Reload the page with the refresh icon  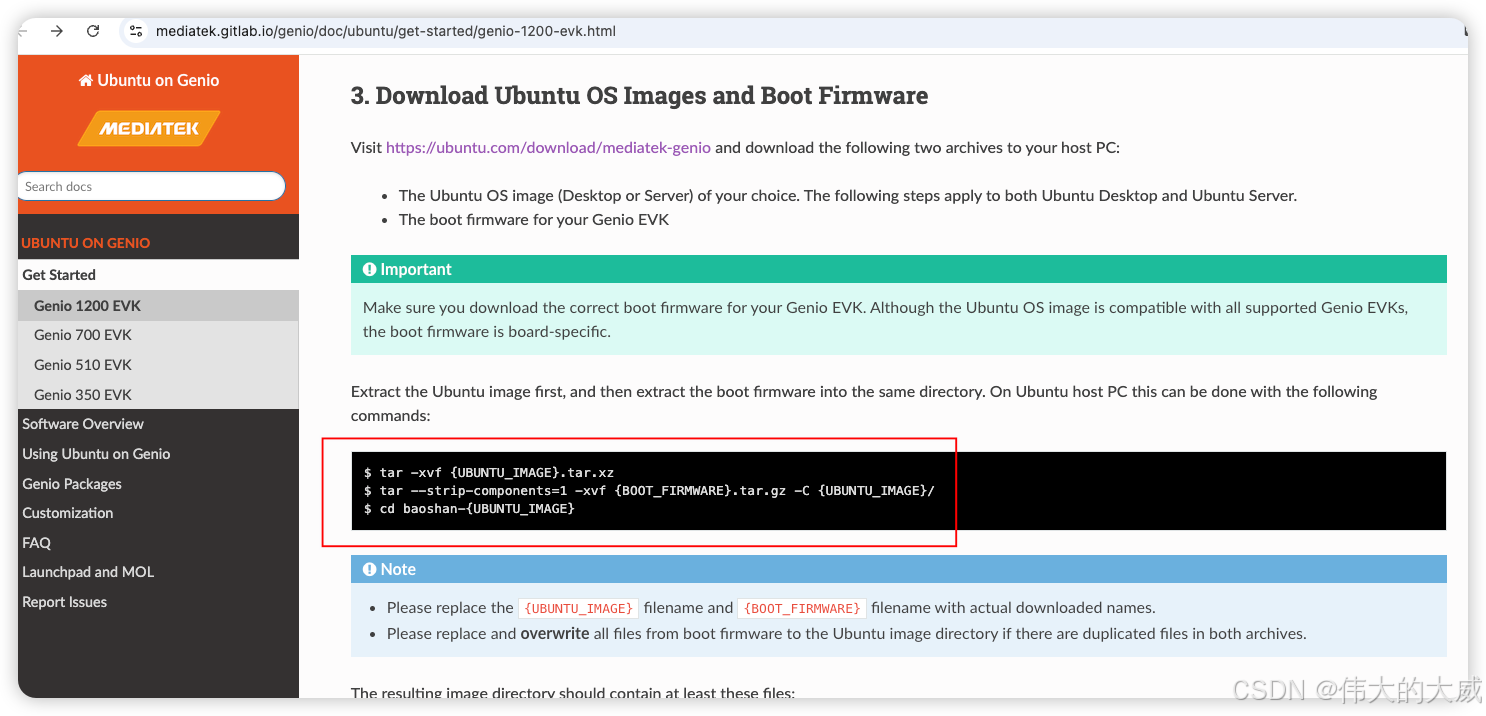coord(93,31)
